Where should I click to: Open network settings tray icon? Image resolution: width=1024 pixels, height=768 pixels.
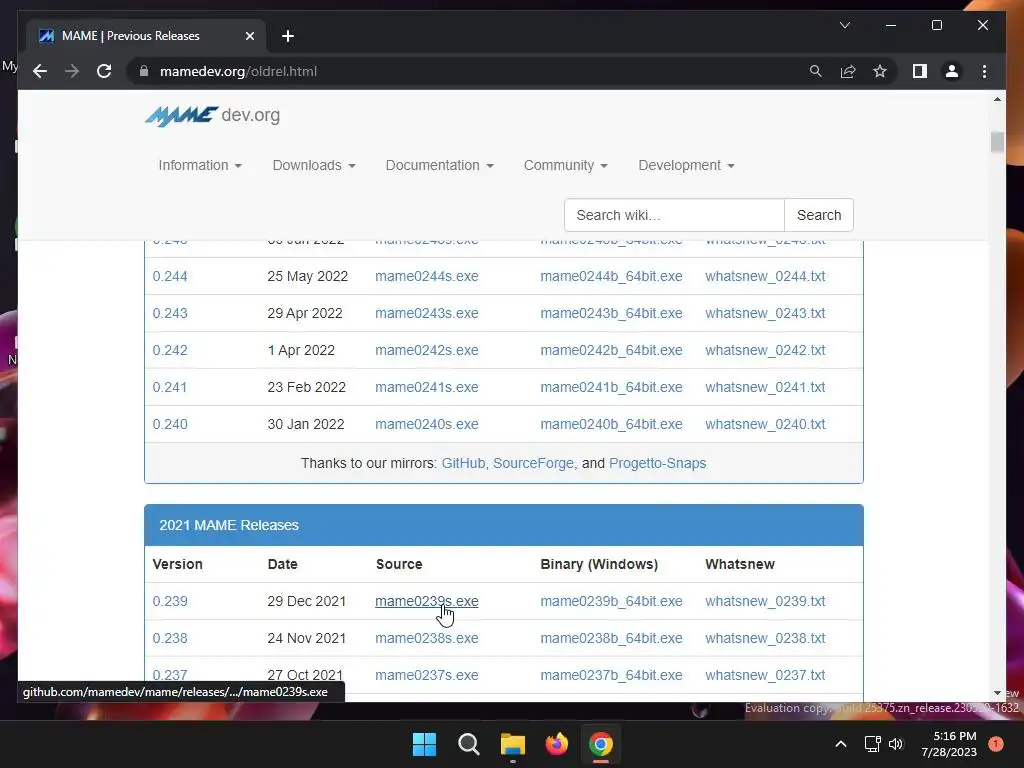click(872, 744)
